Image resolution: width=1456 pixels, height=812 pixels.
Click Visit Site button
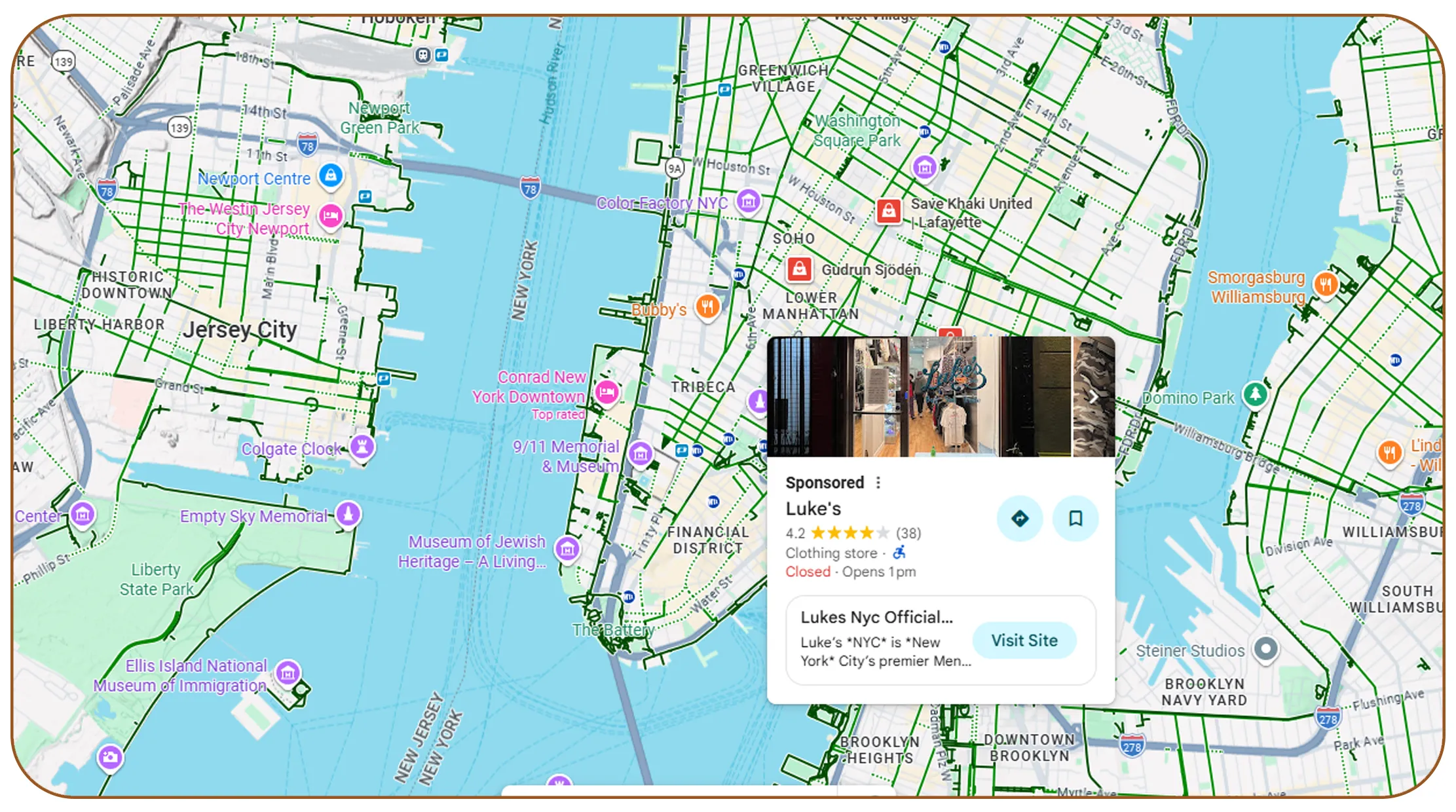tap(1024, 640)
